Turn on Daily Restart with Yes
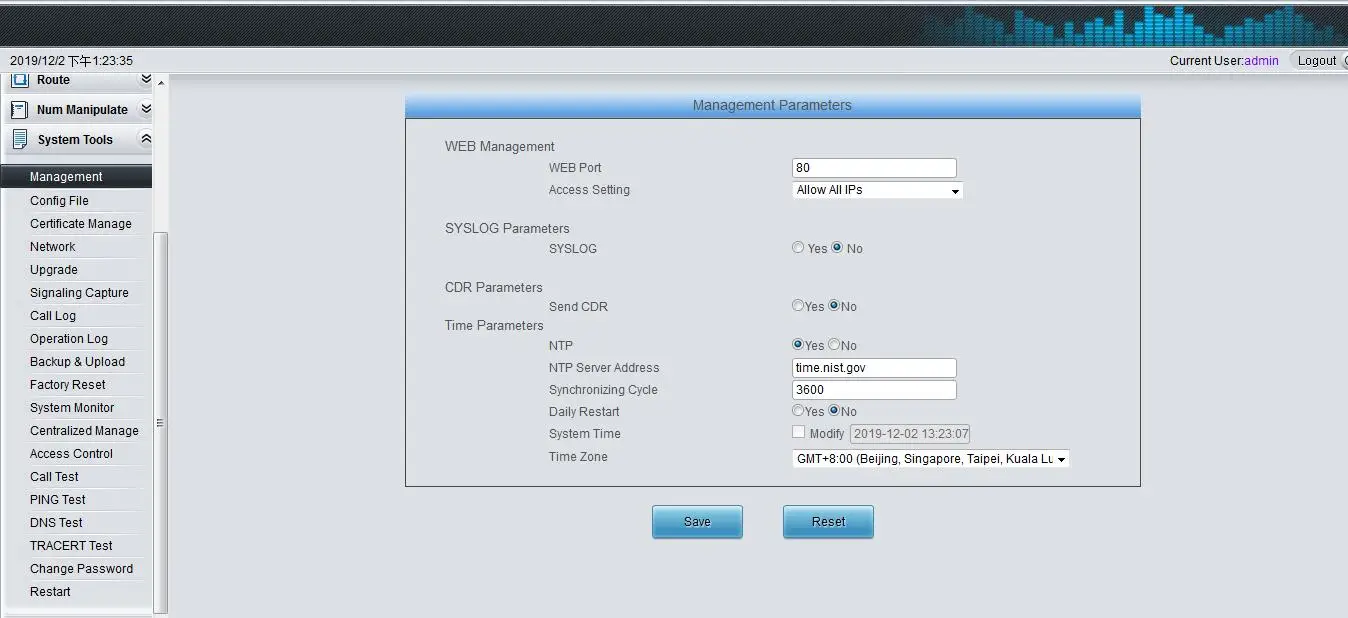 tap(798, 411)
